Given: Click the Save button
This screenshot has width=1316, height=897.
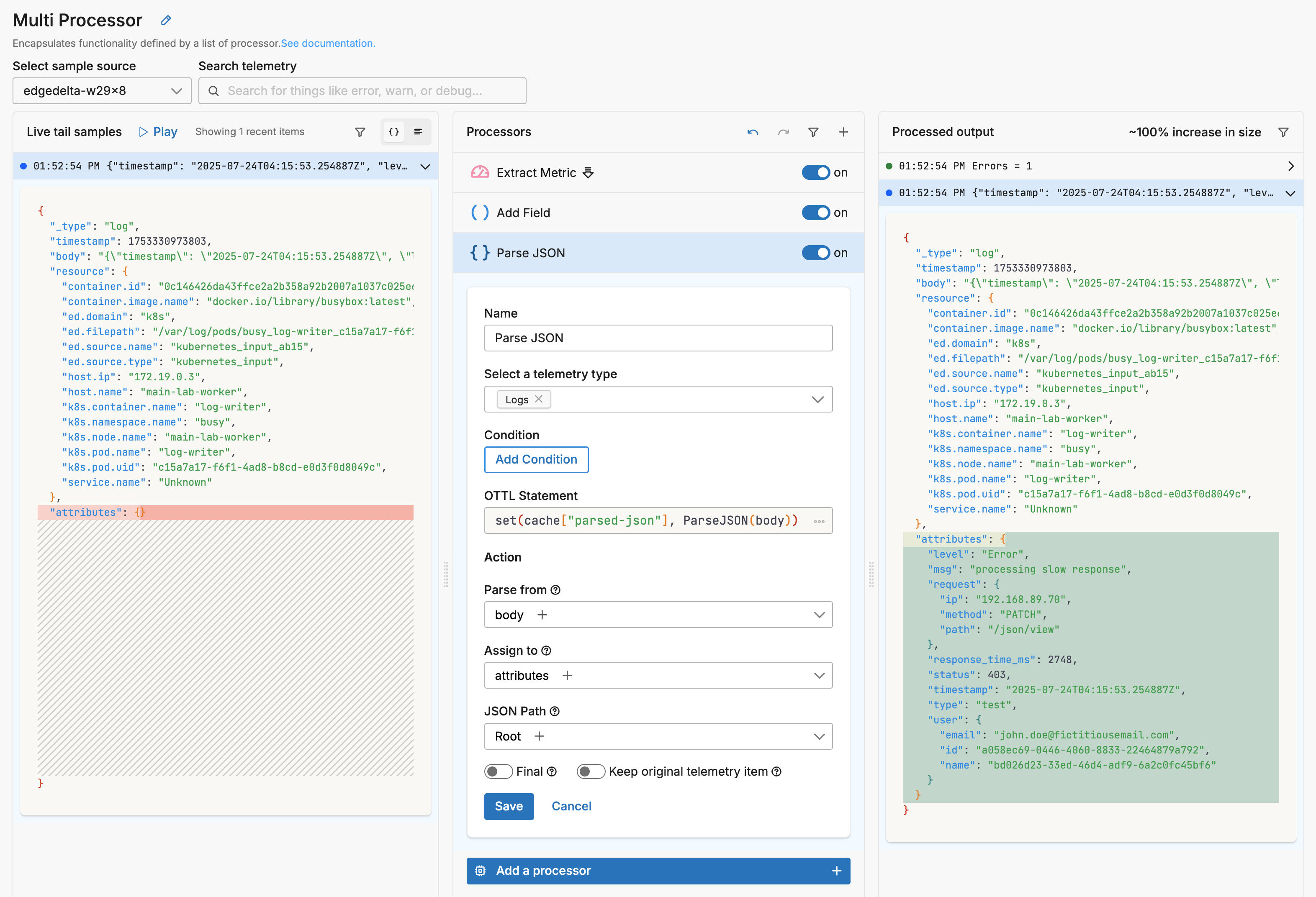Looking at the screenshot, I should (509, 807).
